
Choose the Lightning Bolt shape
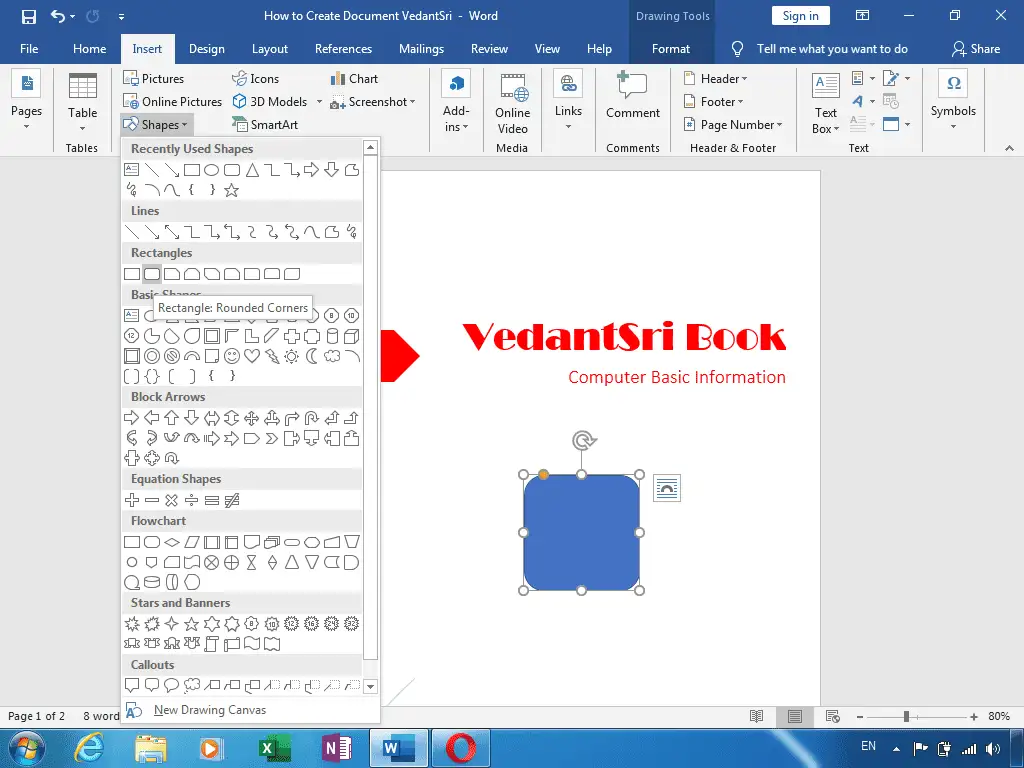click(272, 356)
